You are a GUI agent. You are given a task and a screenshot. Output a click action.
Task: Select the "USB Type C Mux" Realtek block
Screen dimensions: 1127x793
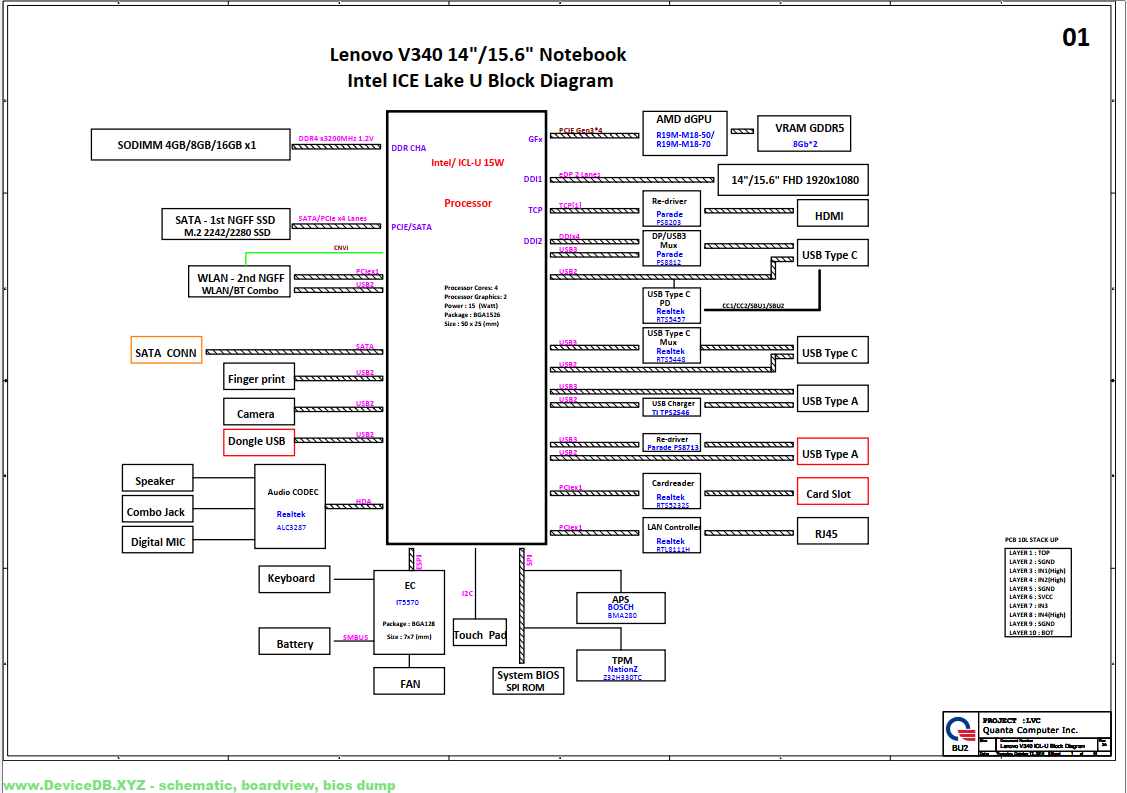tap(671, 345)
